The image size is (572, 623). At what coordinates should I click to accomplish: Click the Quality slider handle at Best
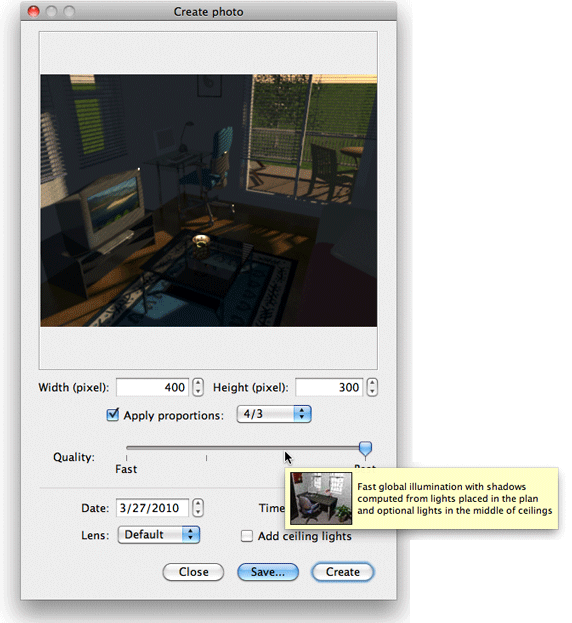click(x=365, y=449)
